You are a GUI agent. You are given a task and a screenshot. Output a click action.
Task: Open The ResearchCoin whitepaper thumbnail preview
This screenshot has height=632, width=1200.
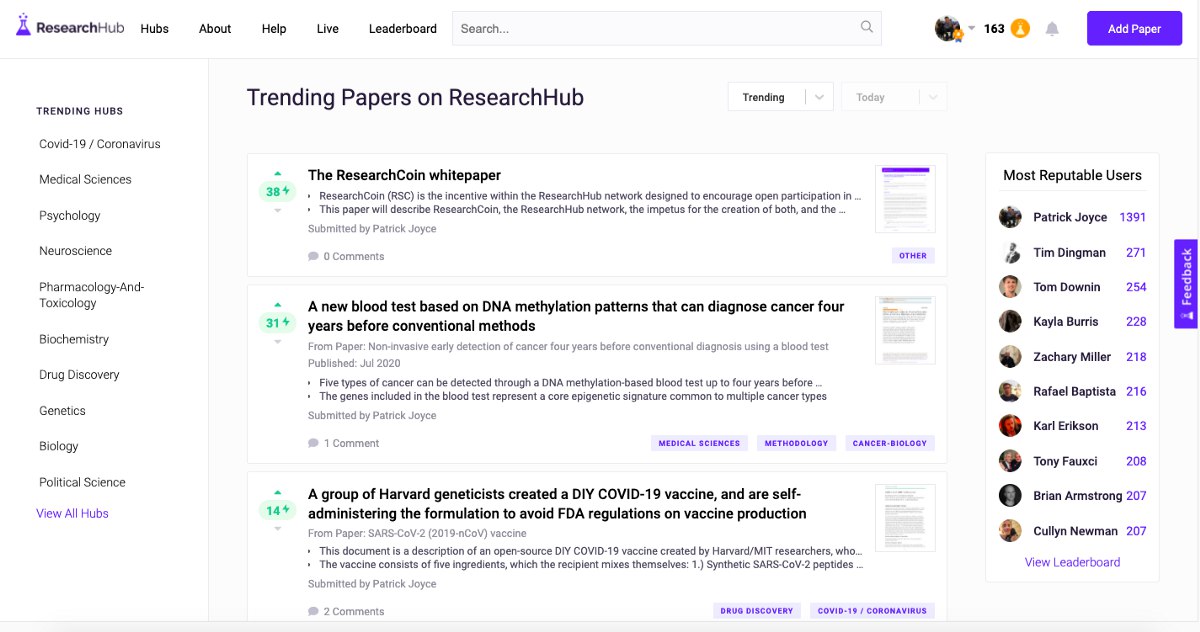click(905, 199)
